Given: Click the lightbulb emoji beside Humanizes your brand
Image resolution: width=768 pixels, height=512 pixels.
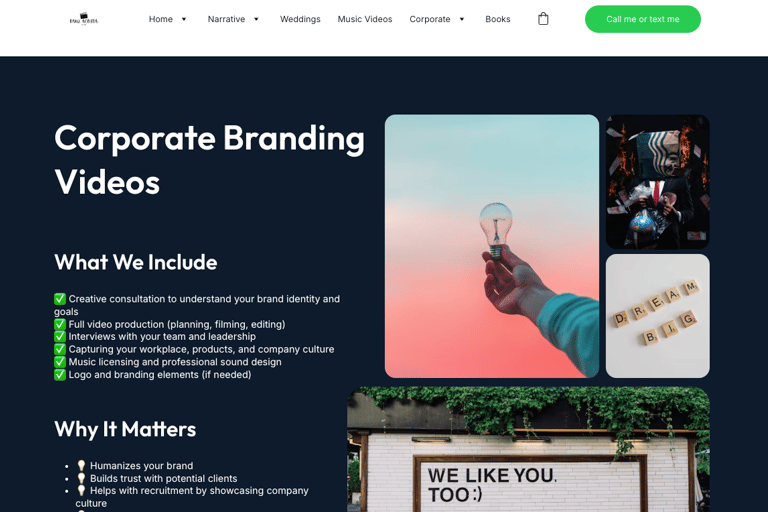Looking at the screenshot, I should pyautogui.click(x=81, y=465).
